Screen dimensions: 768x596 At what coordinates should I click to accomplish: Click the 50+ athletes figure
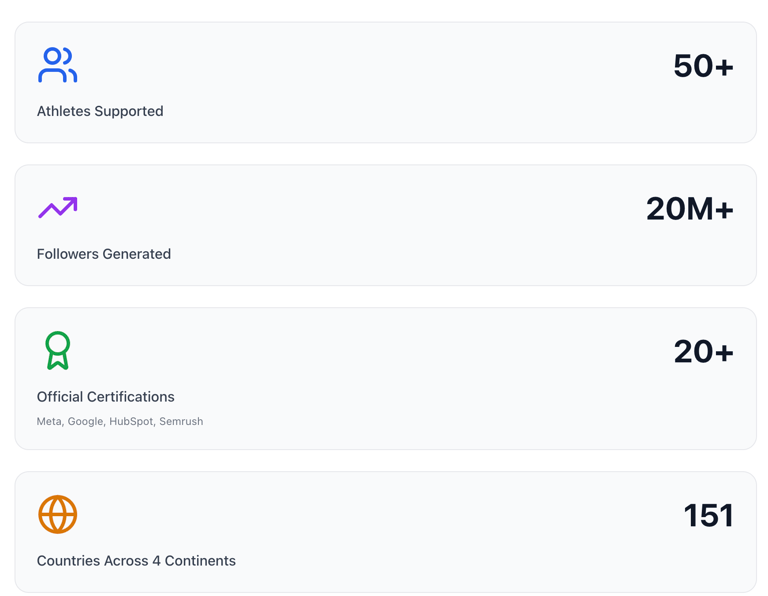[703, 66]
